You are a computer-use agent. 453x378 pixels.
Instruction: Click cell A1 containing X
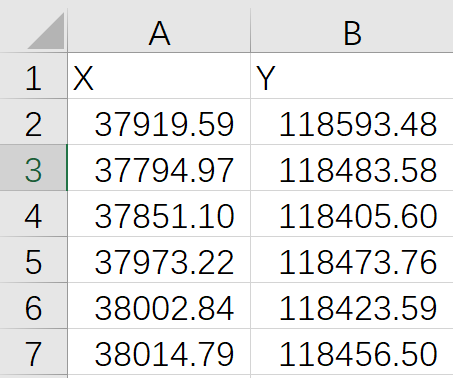[x=159, y=76]
